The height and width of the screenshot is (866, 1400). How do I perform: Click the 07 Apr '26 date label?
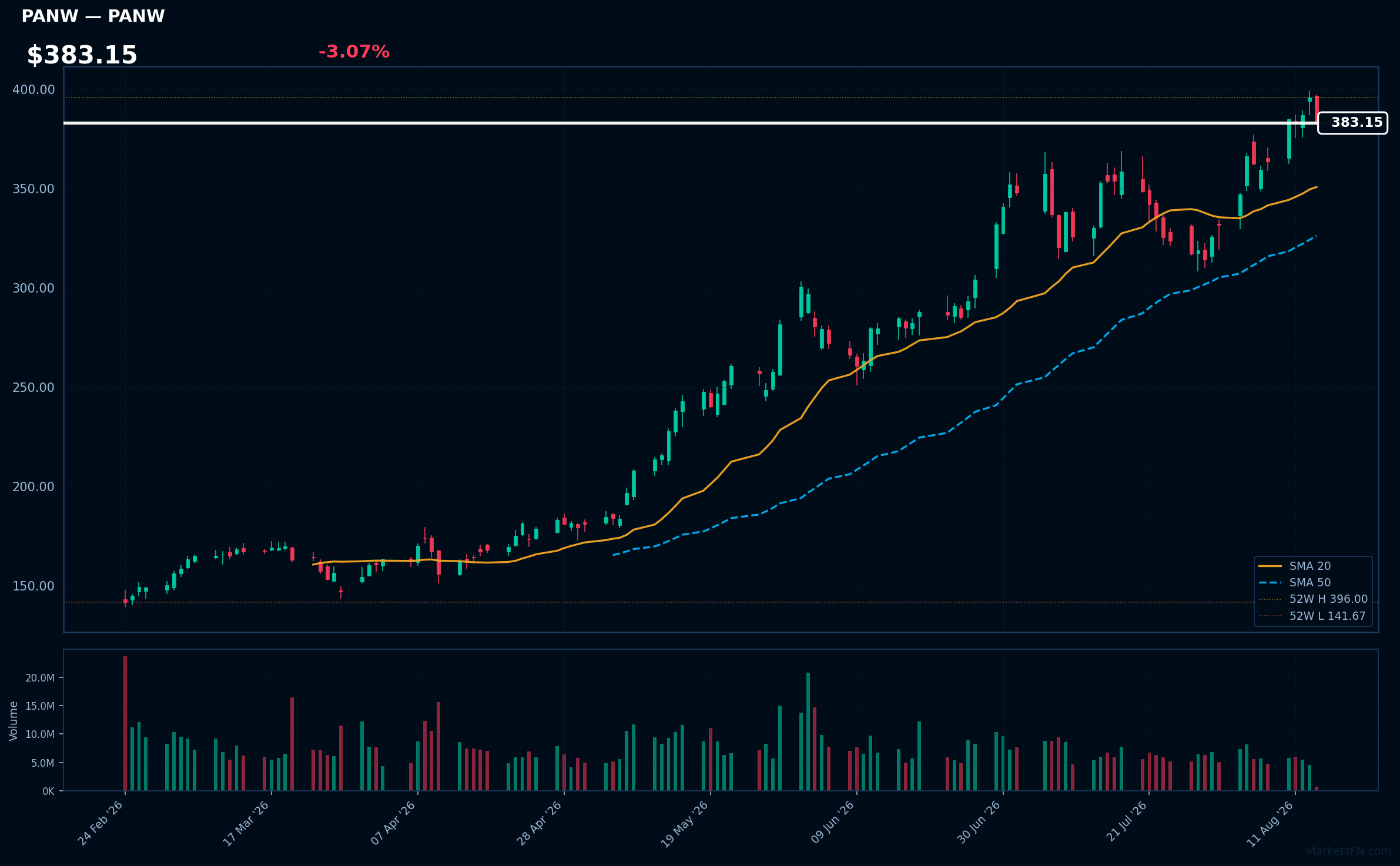[x=393, y=823]
